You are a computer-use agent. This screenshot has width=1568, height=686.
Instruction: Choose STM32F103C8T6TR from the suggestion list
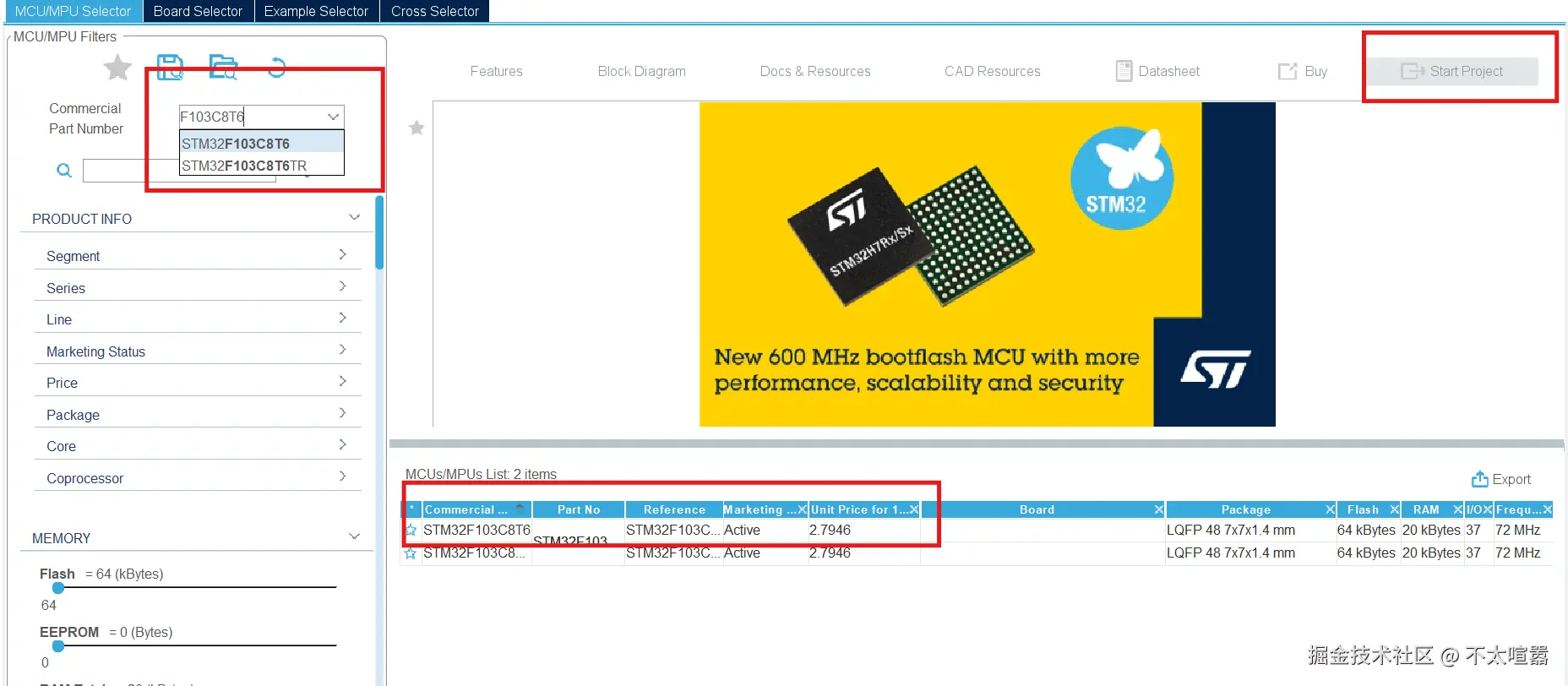tap(261, 166)
